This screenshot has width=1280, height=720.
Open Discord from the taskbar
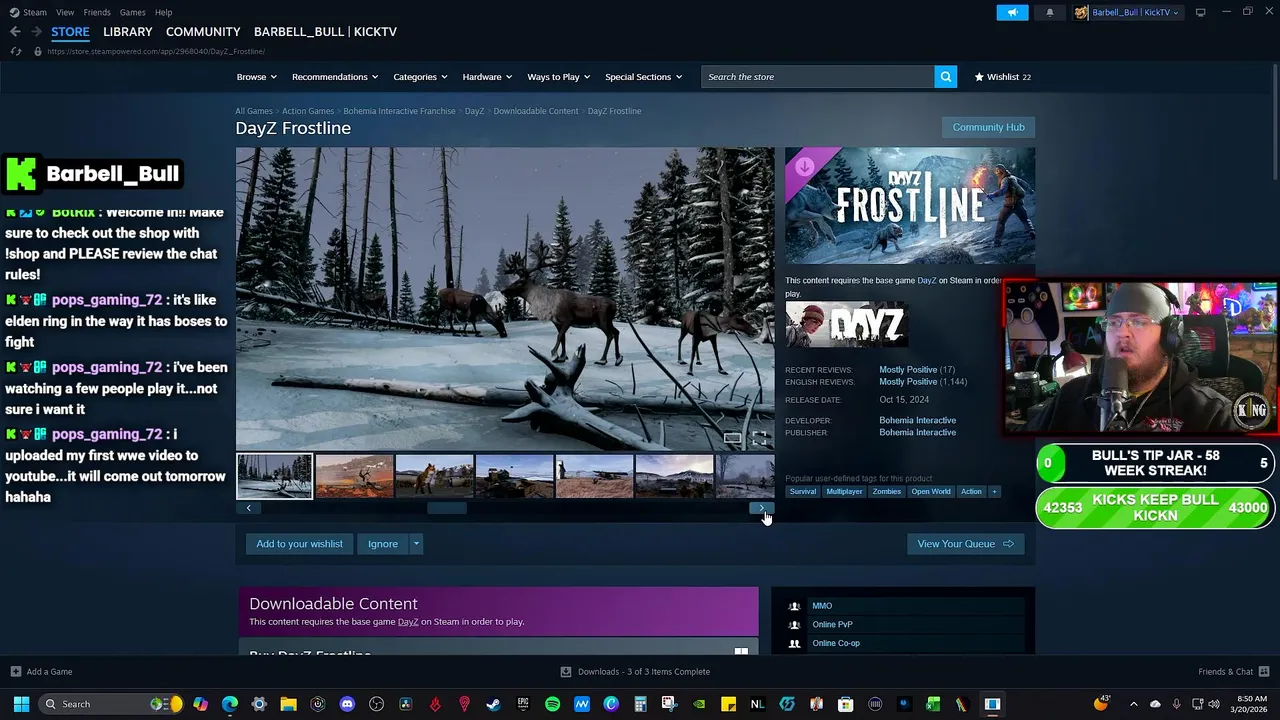[347, 704]
